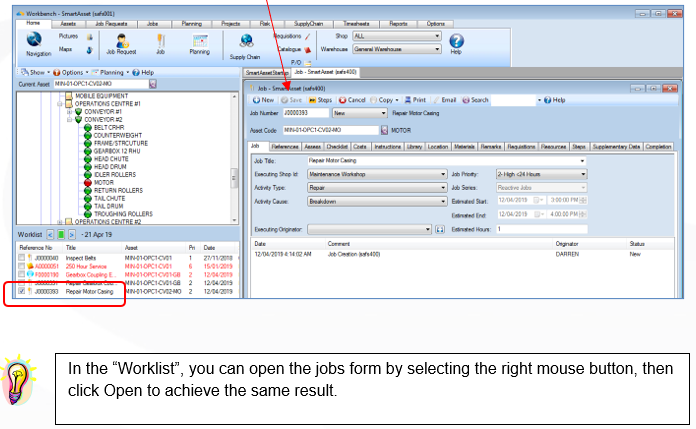Select the Job Creation comment row
This screenshot has width=696, height=429.
462,254
